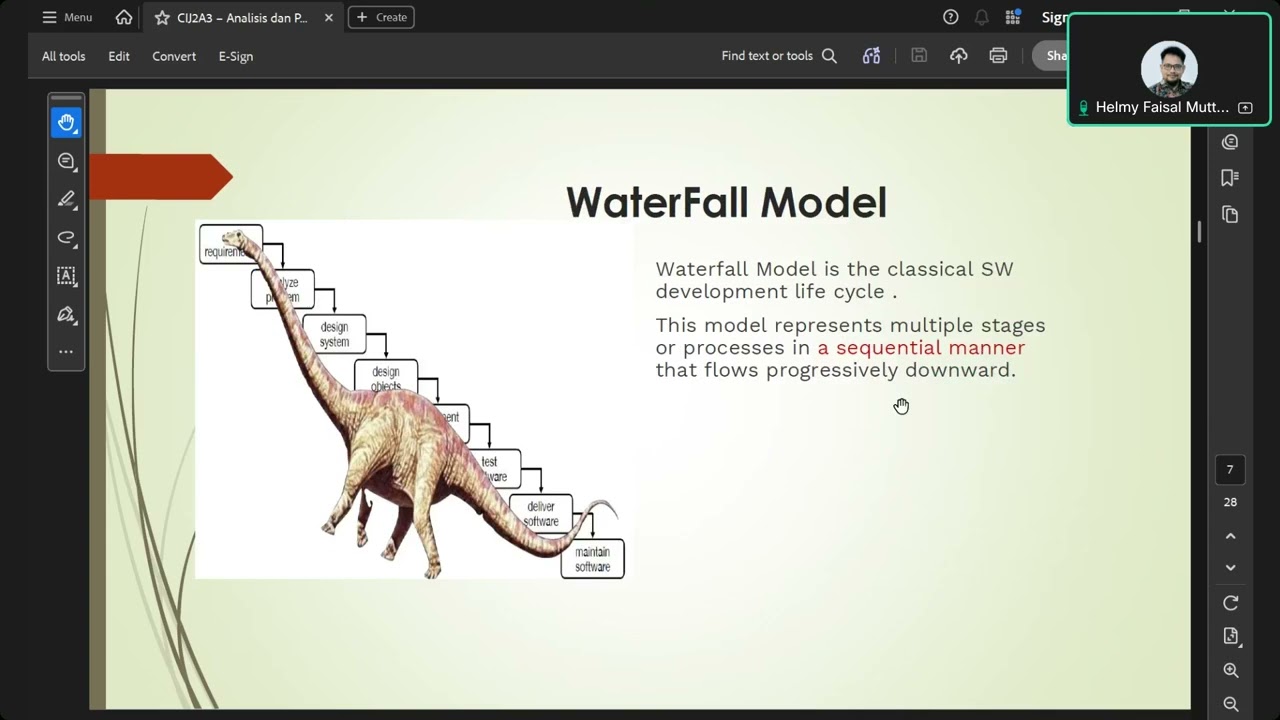Image resolution: width=1280 pixels, height=720 pixels.
Task: Select the Highlight pen tool
Action: point(66,199)
